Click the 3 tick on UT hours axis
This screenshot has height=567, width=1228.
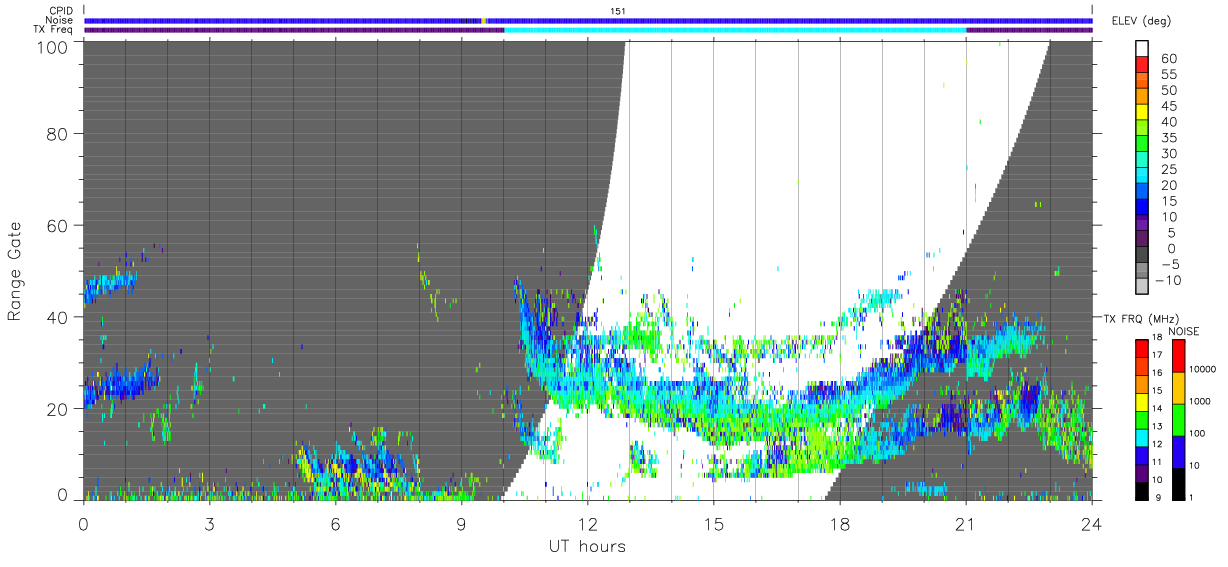[209, 523]
